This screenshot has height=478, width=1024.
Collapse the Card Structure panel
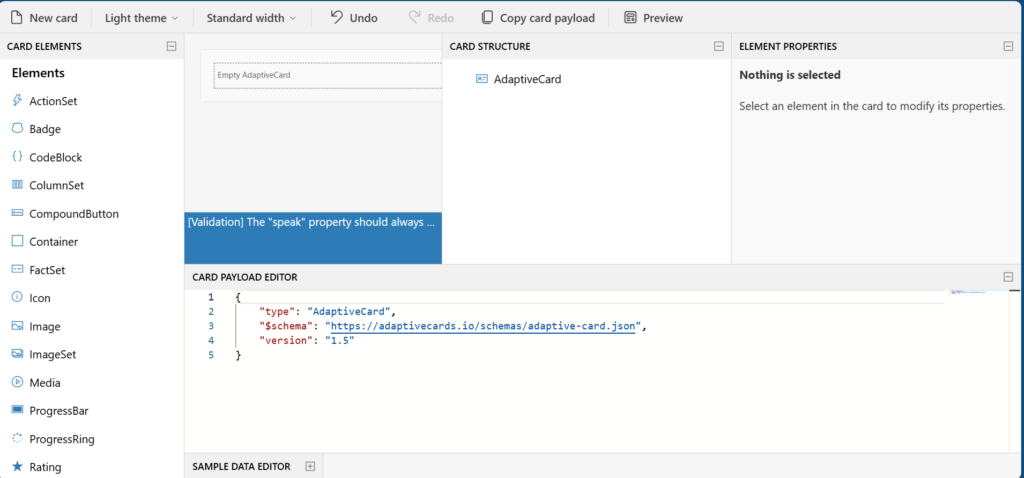click(718, 46)
